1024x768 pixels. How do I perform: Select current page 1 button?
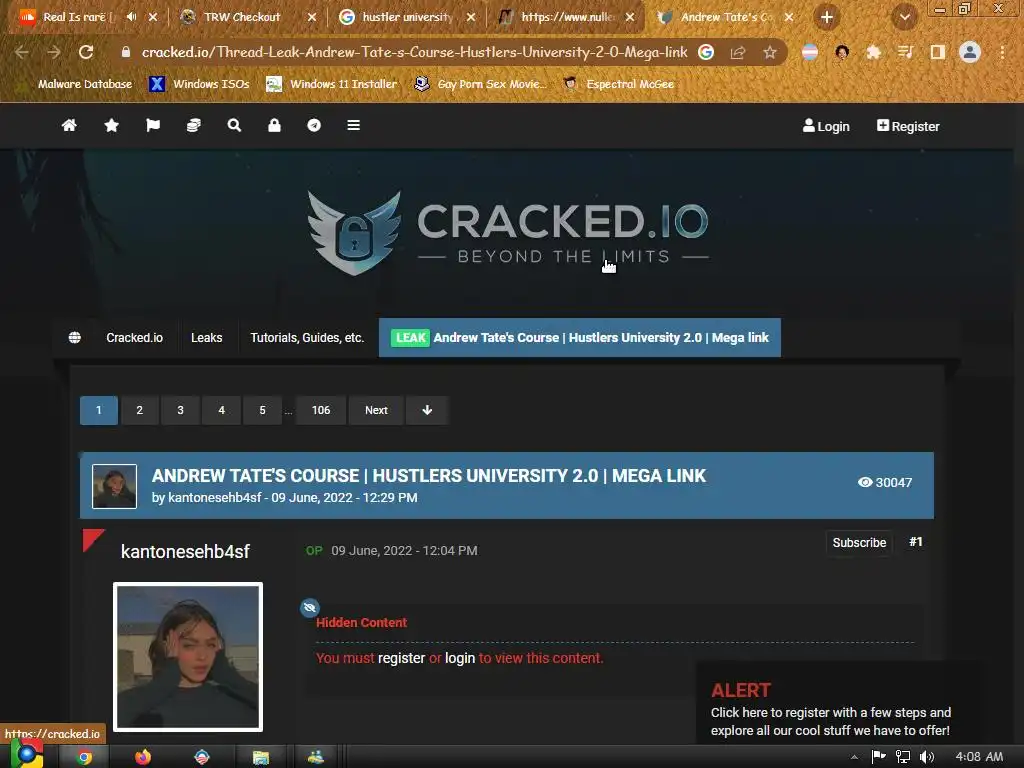[99, 410]
